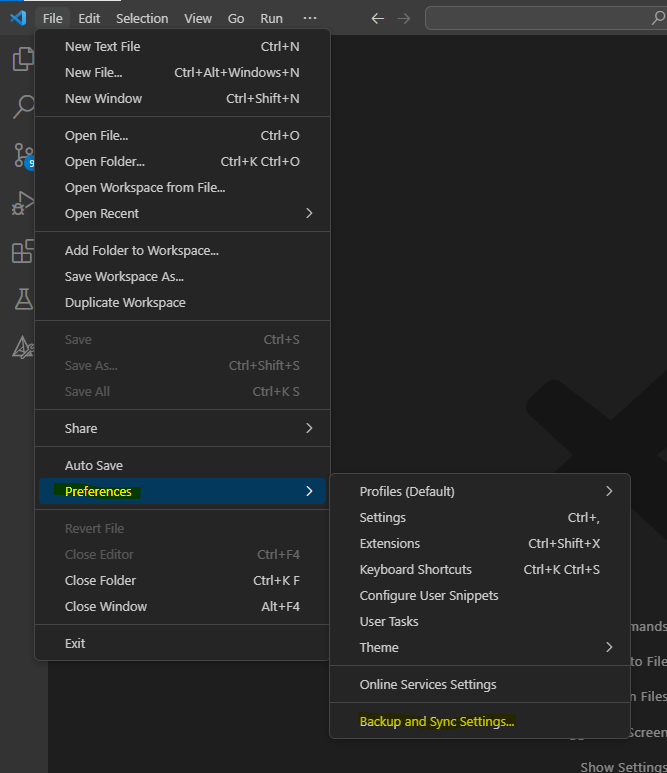Click the command center search box

click(546, 18)
